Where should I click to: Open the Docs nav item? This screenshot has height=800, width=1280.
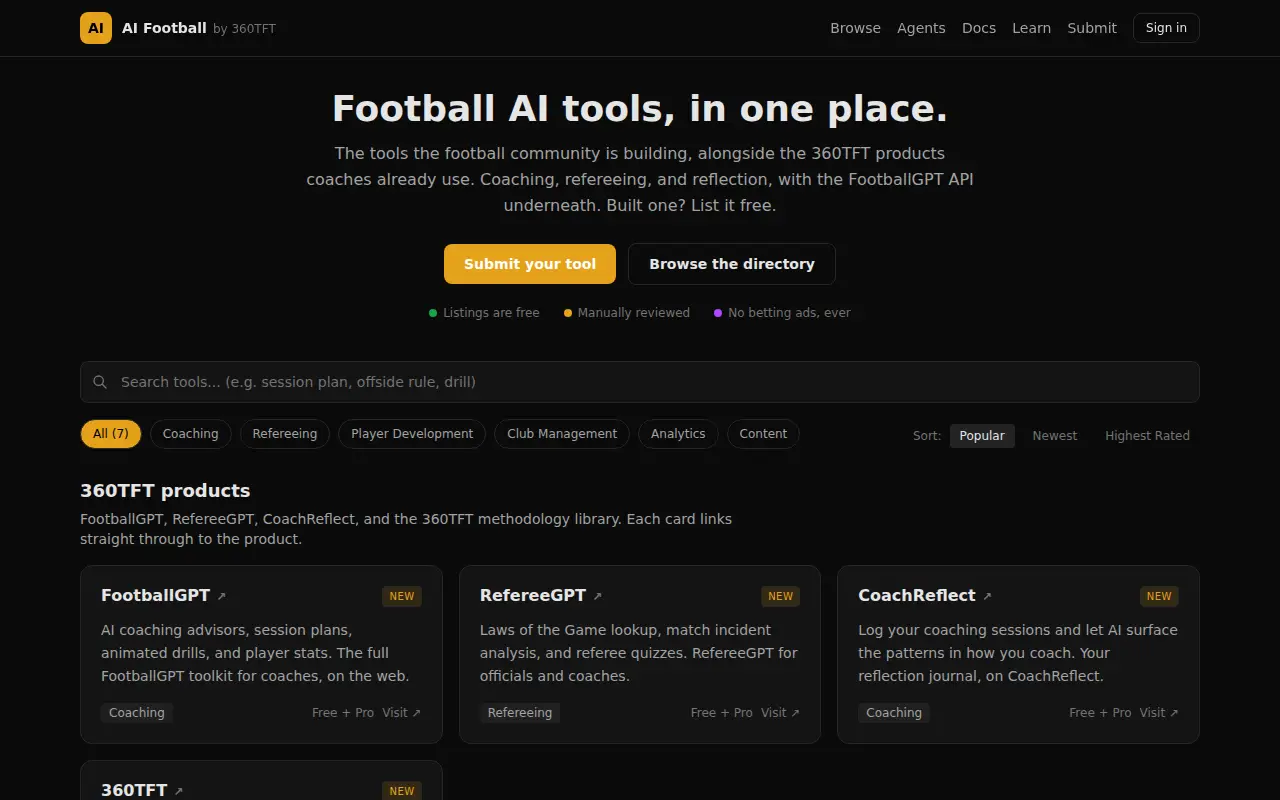pos(979,28)
